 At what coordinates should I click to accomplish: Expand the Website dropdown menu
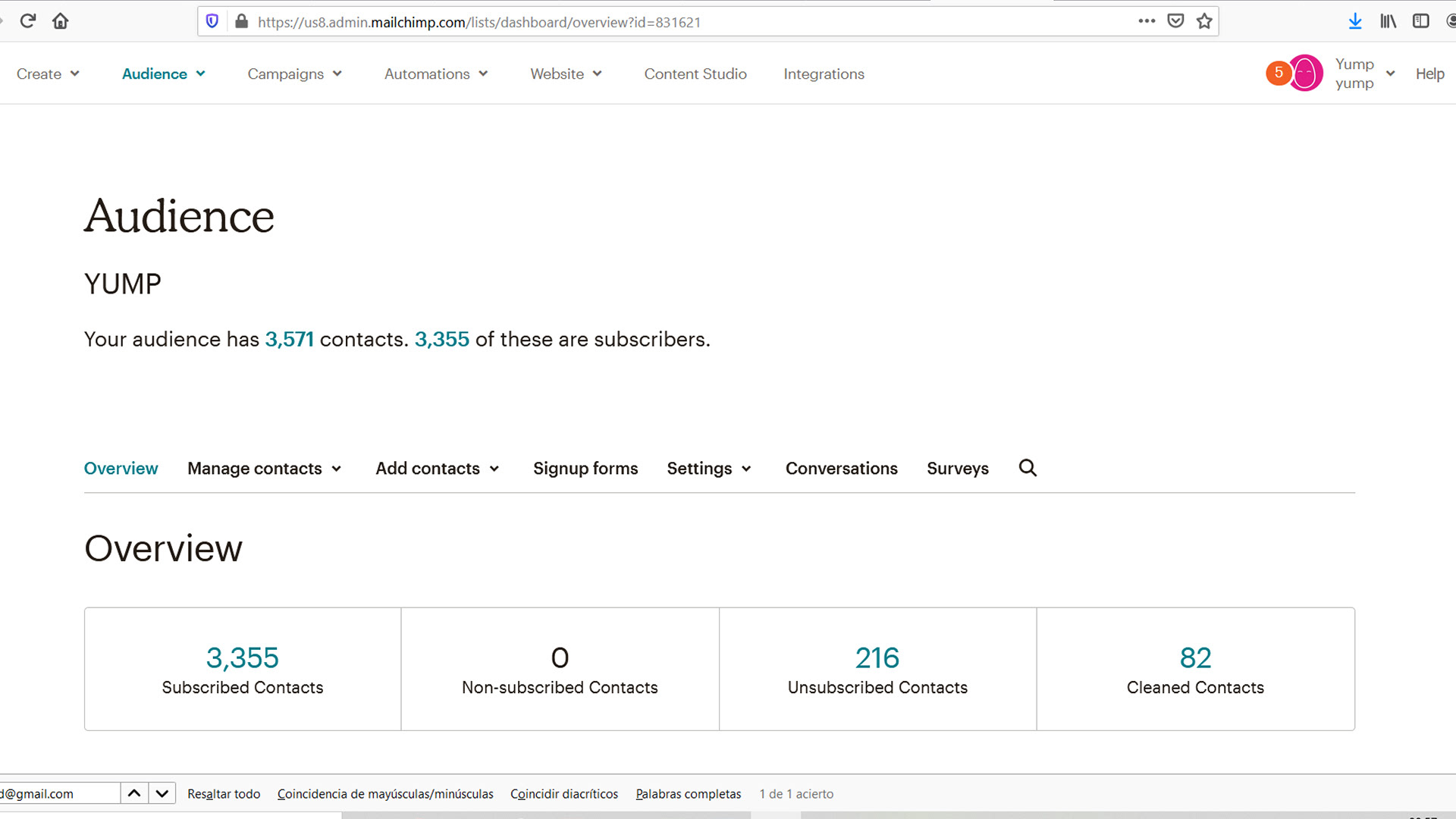pyautogui.click(x=566, y=74)
